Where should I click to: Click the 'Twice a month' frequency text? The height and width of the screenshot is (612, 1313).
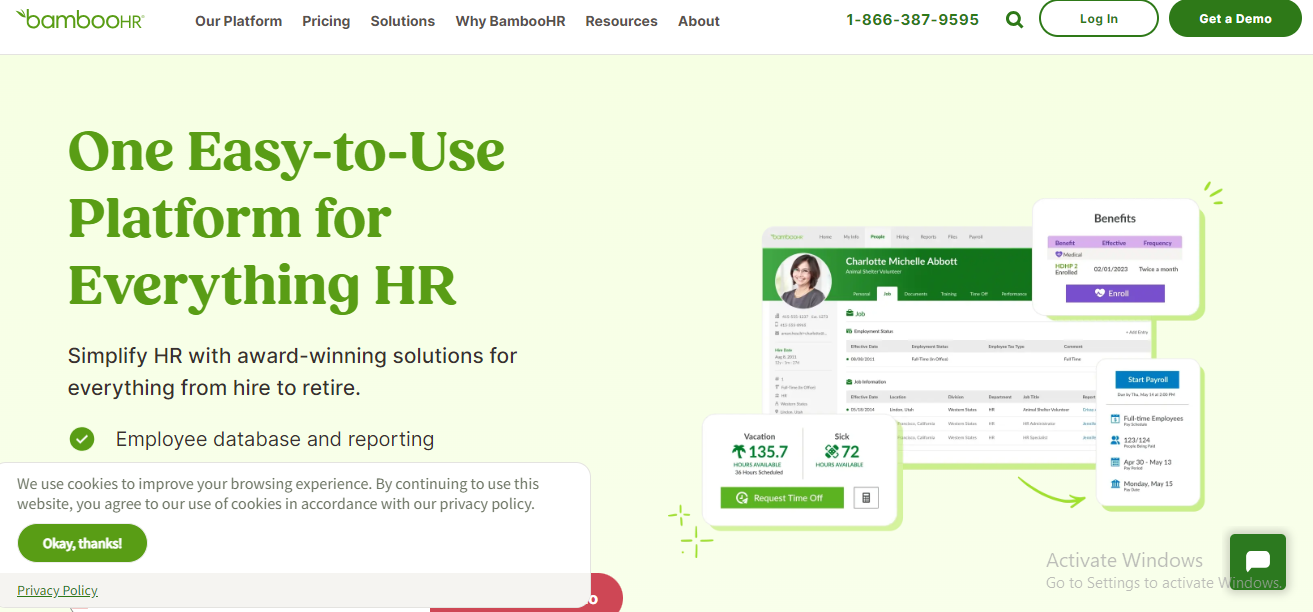[1158, 269]
